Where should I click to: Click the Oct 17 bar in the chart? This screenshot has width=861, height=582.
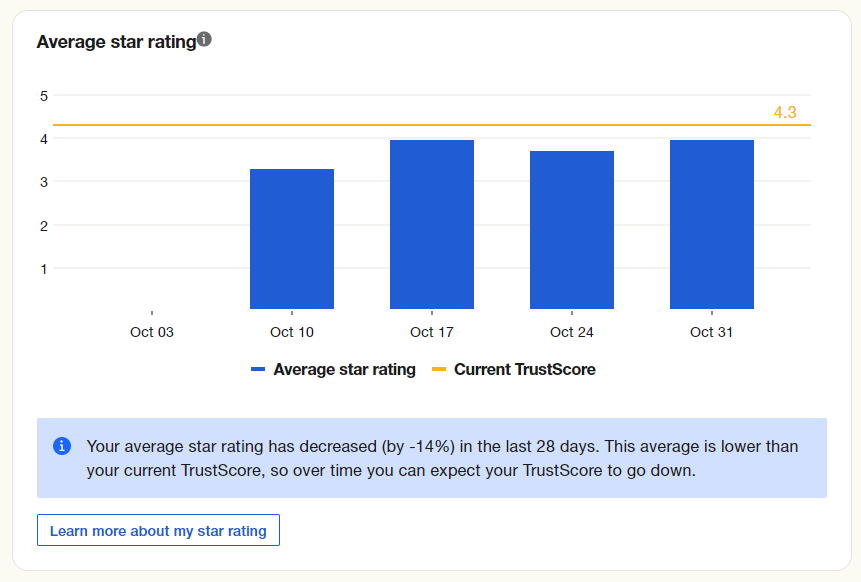point(431,223)
